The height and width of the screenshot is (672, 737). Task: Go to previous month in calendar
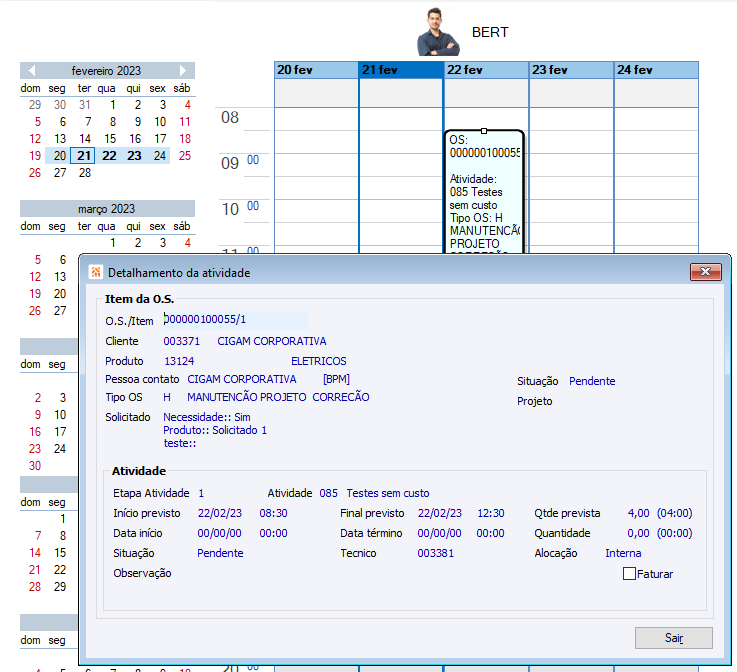[x=31, y=70]
